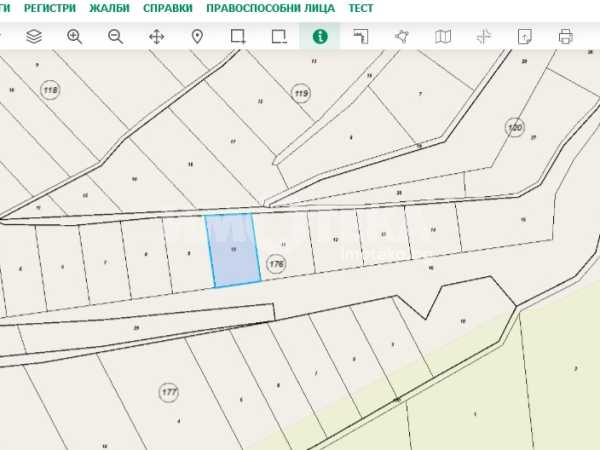Image resolution: width=600 pixels, height=450 pixels.
Task: Click the ТЕСТ menu item
Action: [361, 8]
